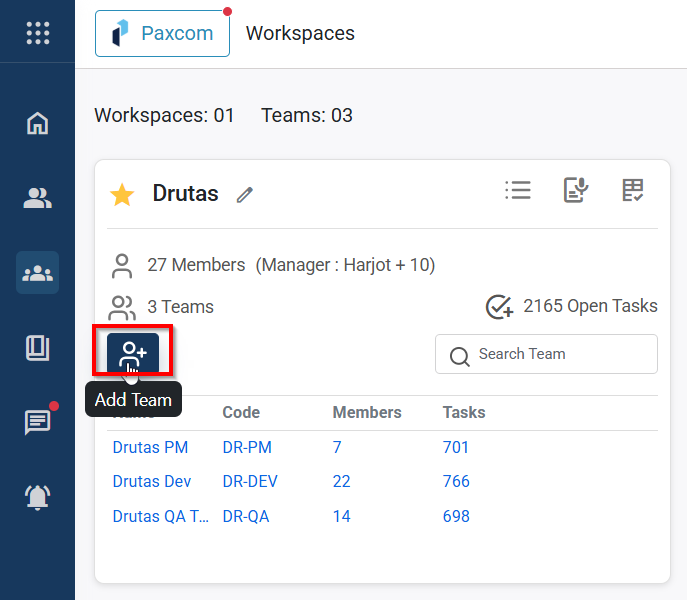
Task: Open the chat messages sidebar icon
Action: click(x=37, y=421)
